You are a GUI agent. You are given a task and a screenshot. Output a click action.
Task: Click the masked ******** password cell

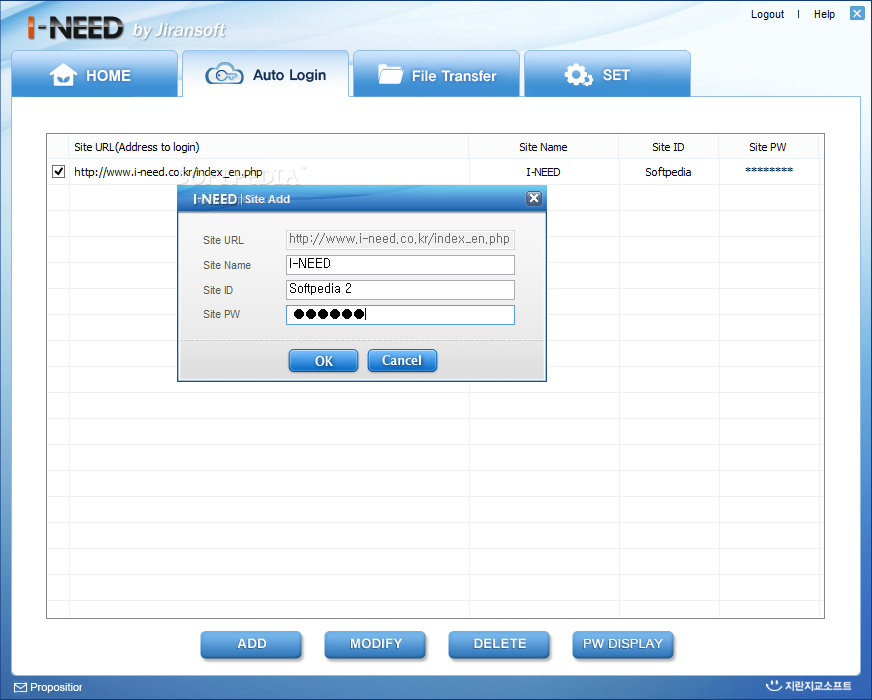(x=769, y=170)
